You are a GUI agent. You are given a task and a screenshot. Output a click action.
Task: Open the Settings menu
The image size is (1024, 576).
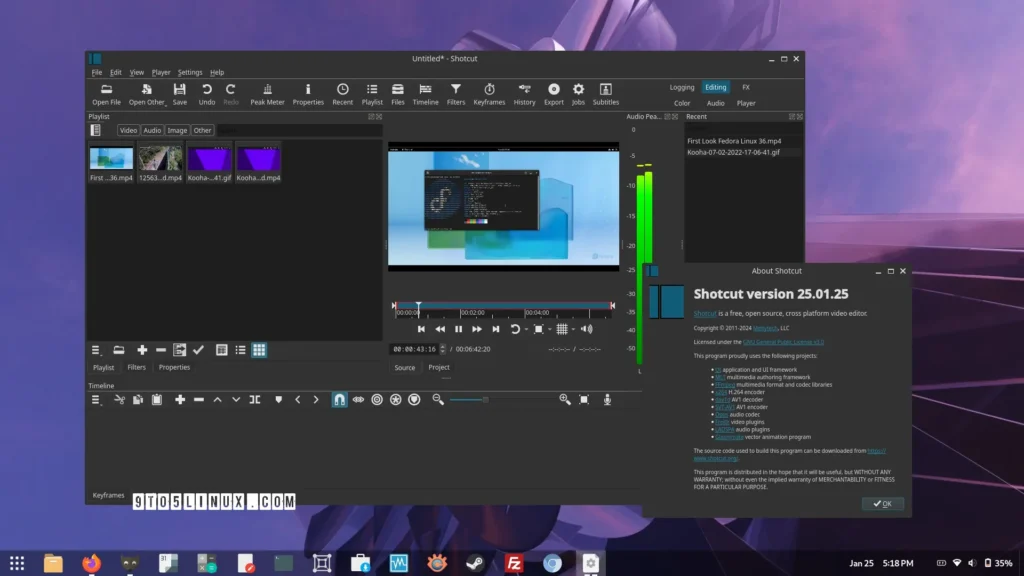190,72
